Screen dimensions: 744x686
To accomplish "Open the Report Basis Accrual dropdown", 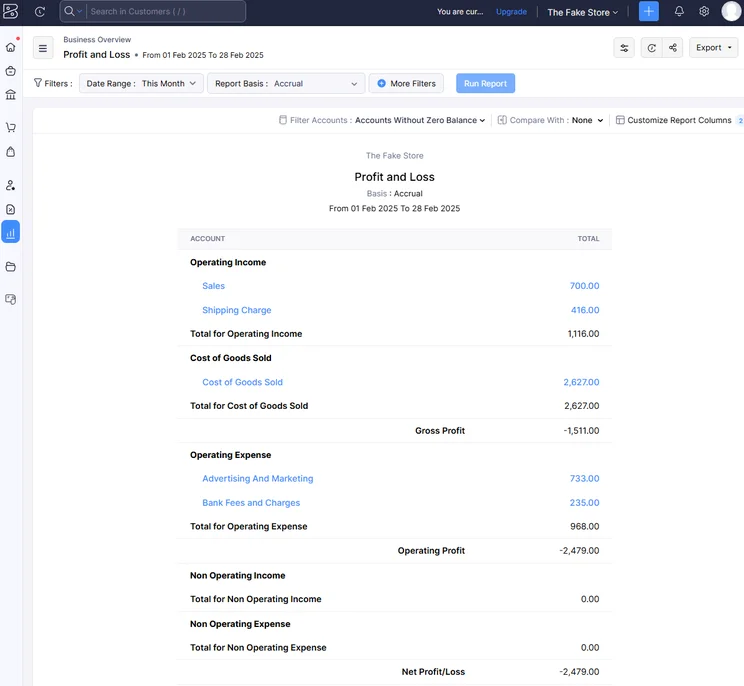I will pyautogui.click(x=286, y=83).
